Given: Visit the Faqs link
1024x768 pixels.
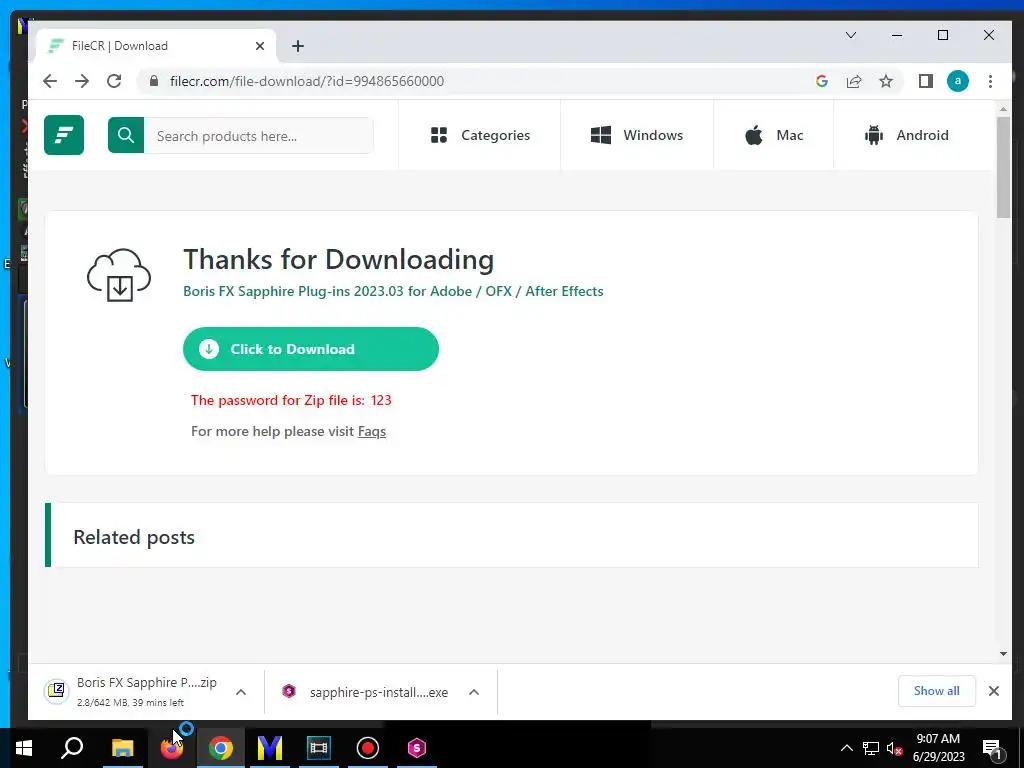Looking at the screenshot, I should click(x=372, y=432).
